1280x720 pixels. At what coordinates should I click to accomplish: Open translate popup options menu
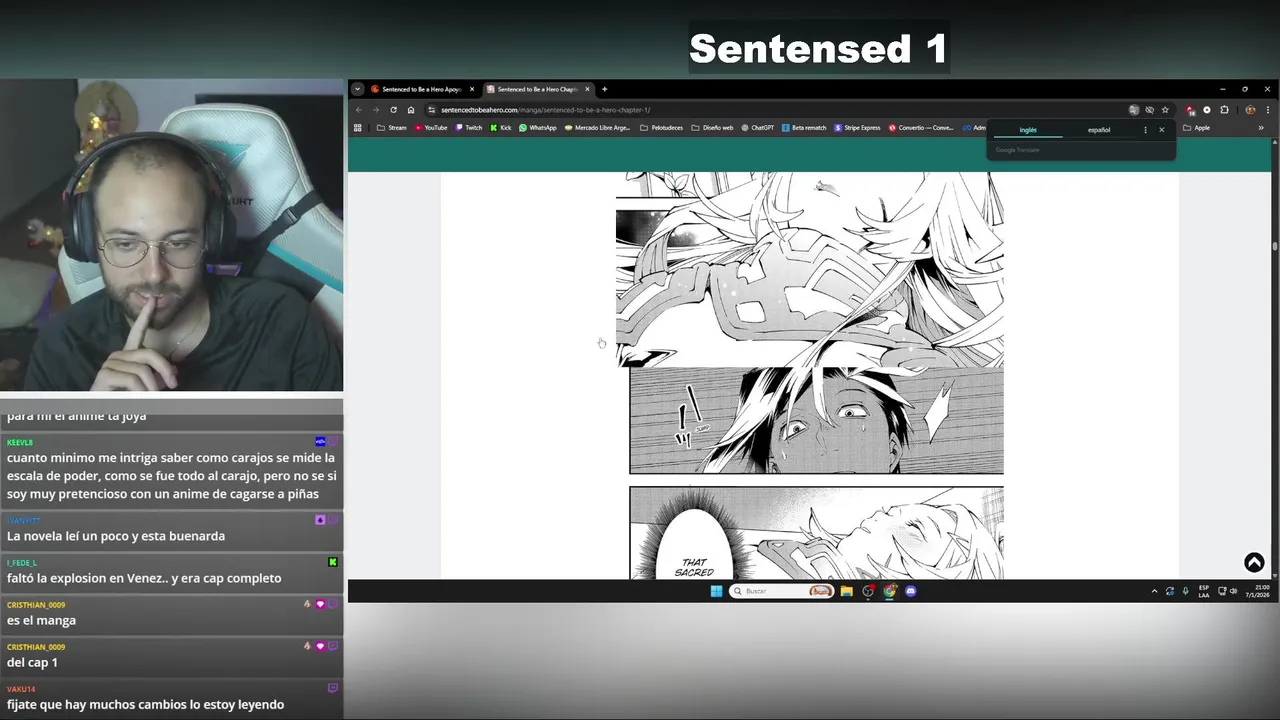1146,130
